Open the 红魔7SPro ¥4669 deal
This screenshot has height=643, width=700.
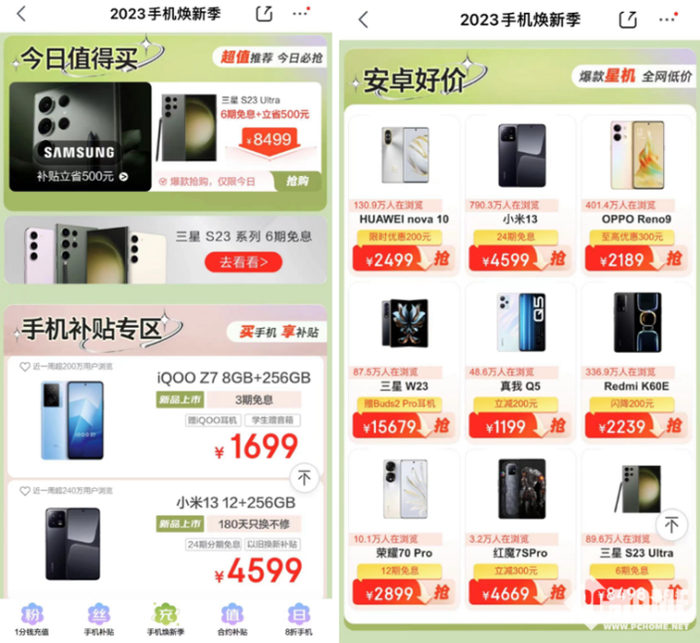(520, 593)
